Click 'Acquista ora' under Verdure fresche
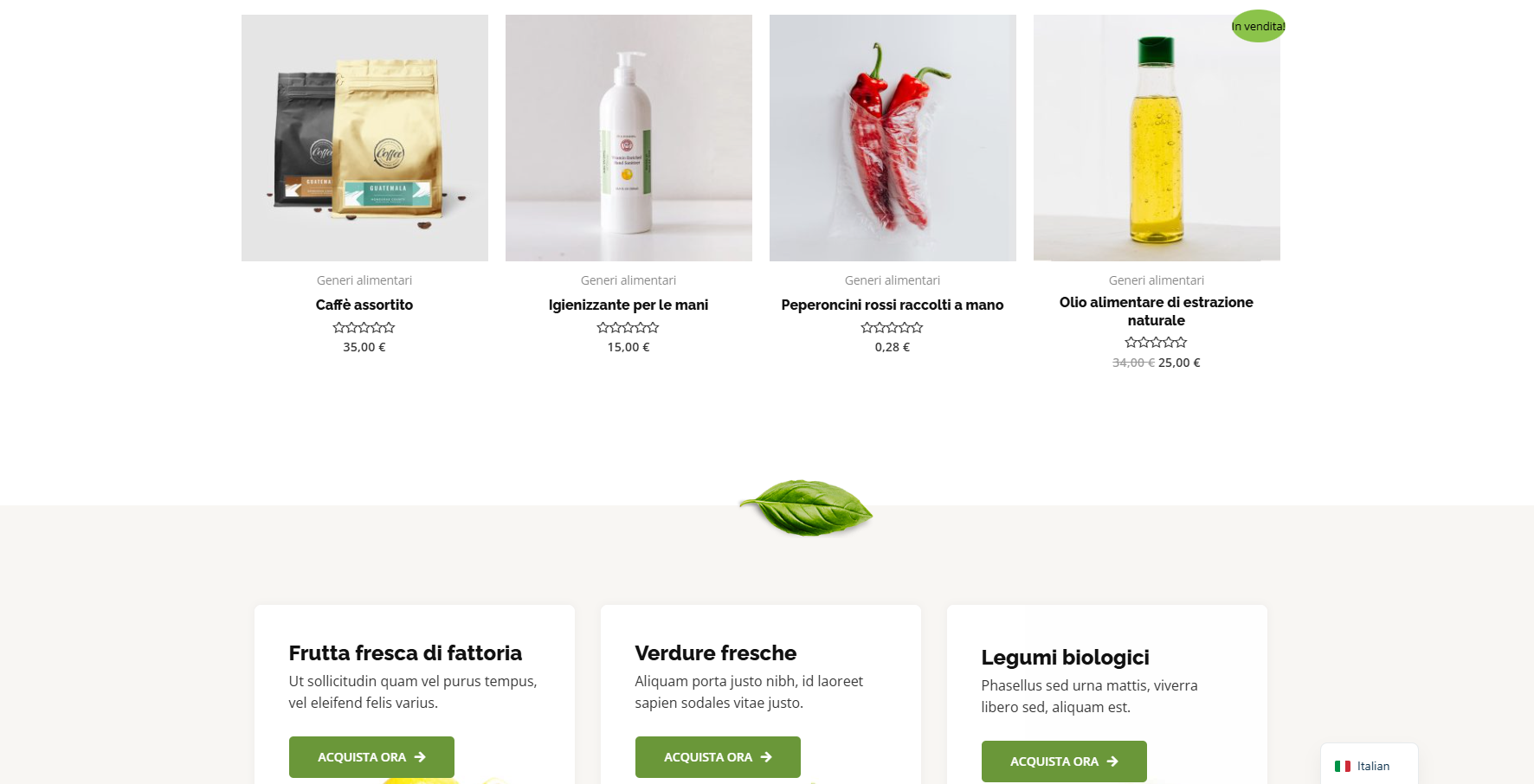1534x784 pixels. pos(718,757)
